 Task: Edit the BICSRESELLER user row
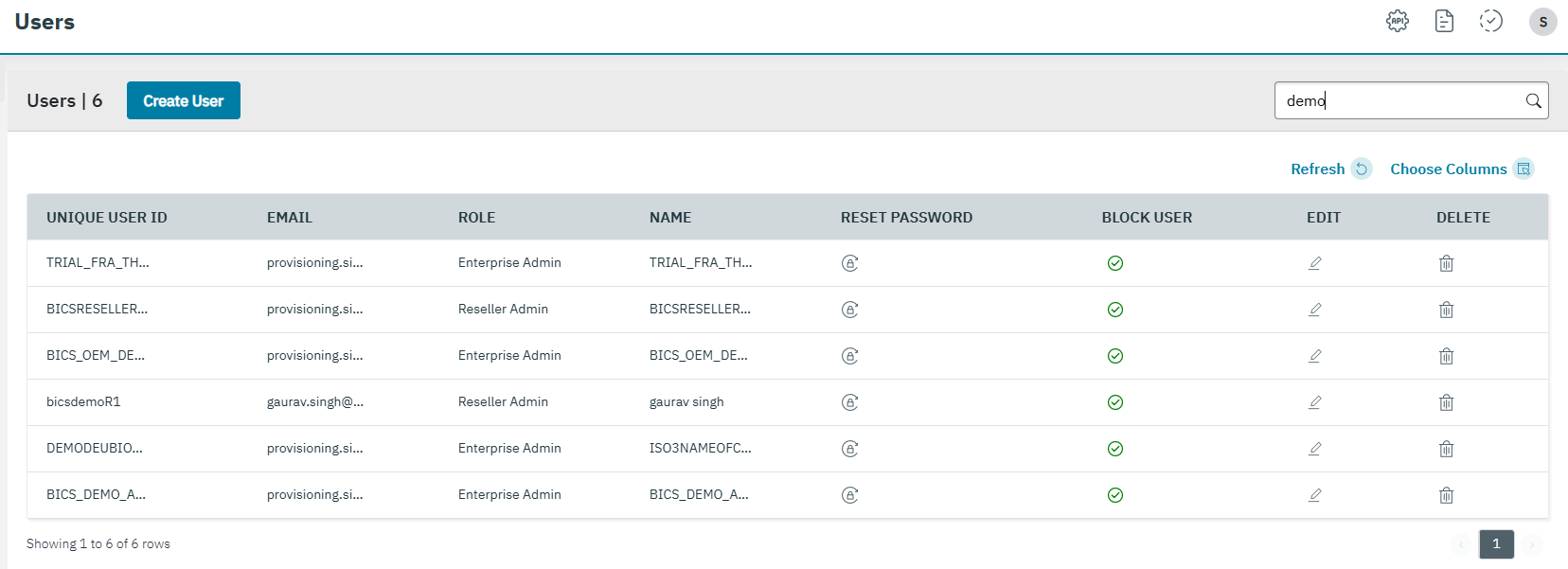pyautogui.click(x=1314, y=310)
